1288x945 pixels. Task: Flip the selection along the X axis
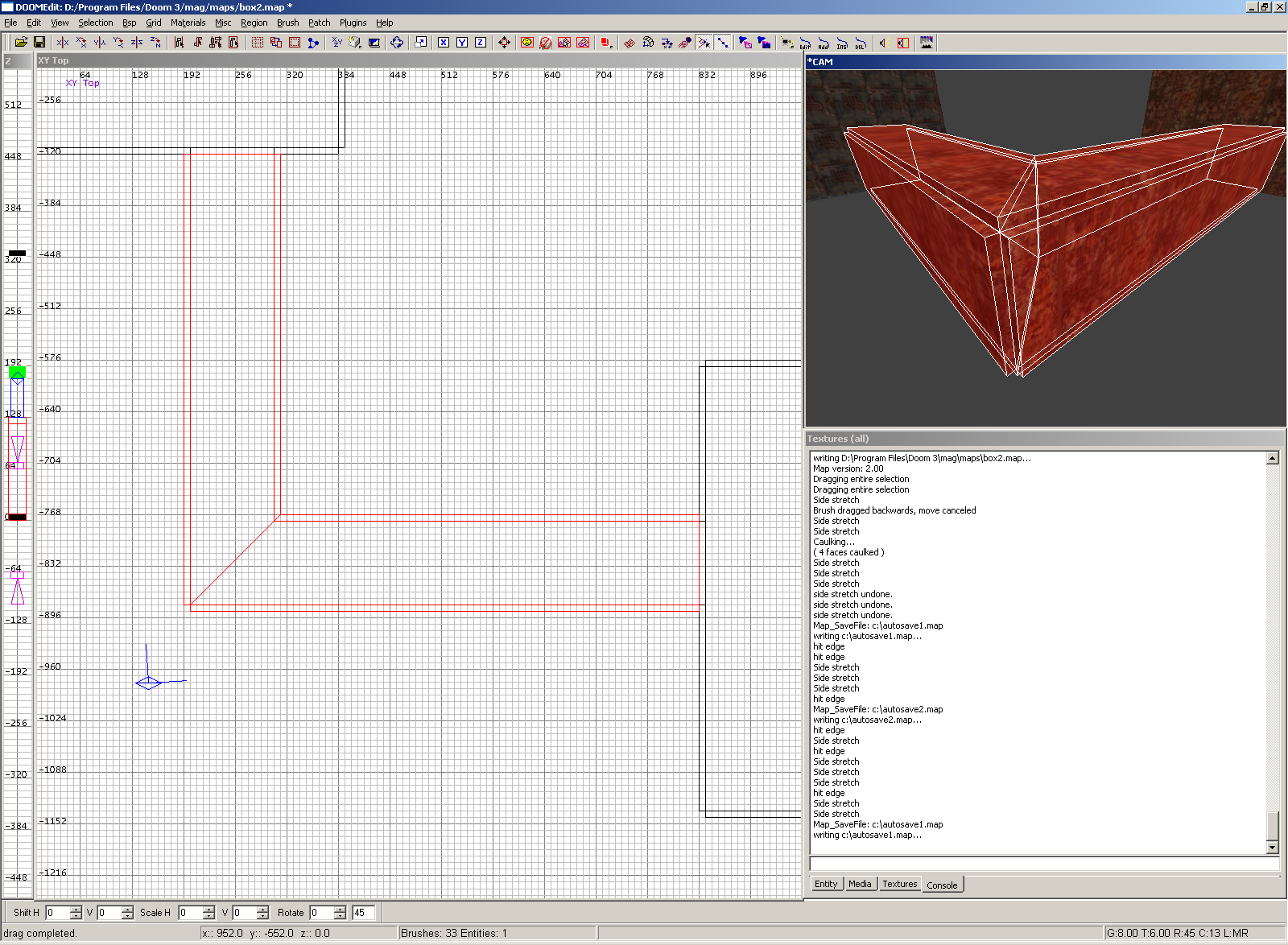(63, 43)
